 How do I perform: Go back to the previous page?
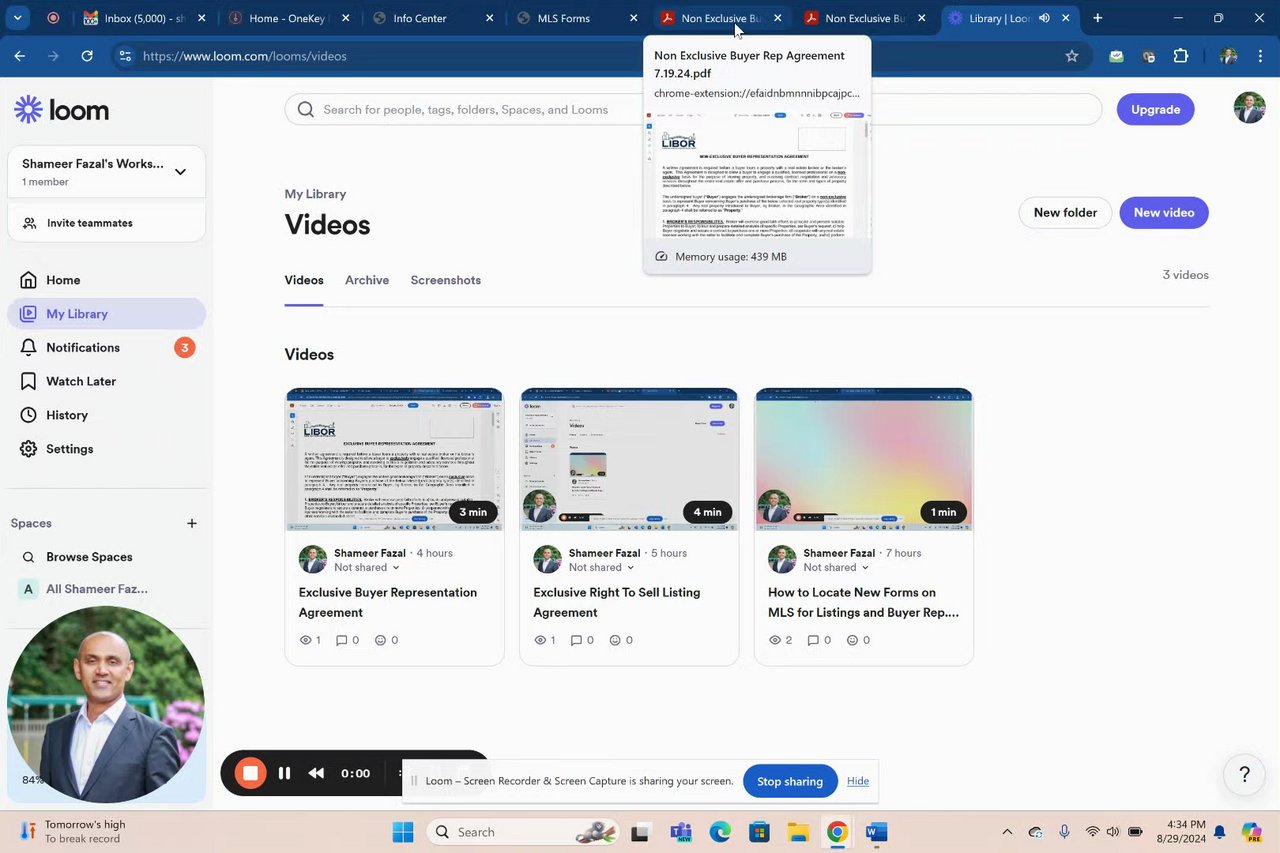(20, 56)
